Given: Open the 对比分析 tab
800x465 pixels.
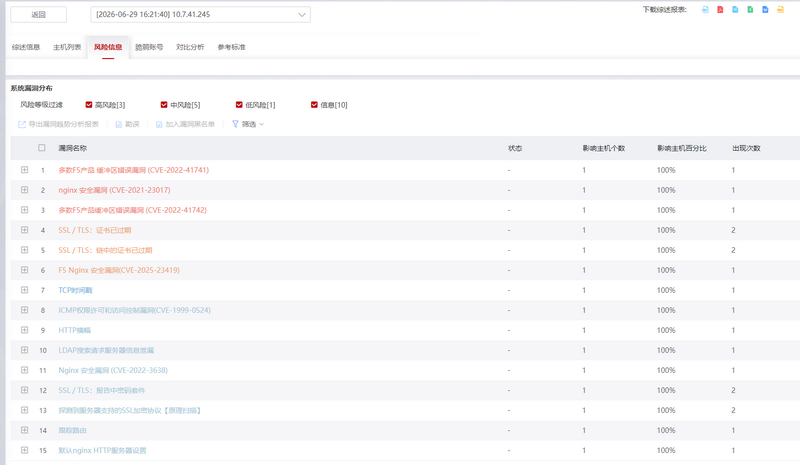Looking at the screenshot, I should coord(190,47).
